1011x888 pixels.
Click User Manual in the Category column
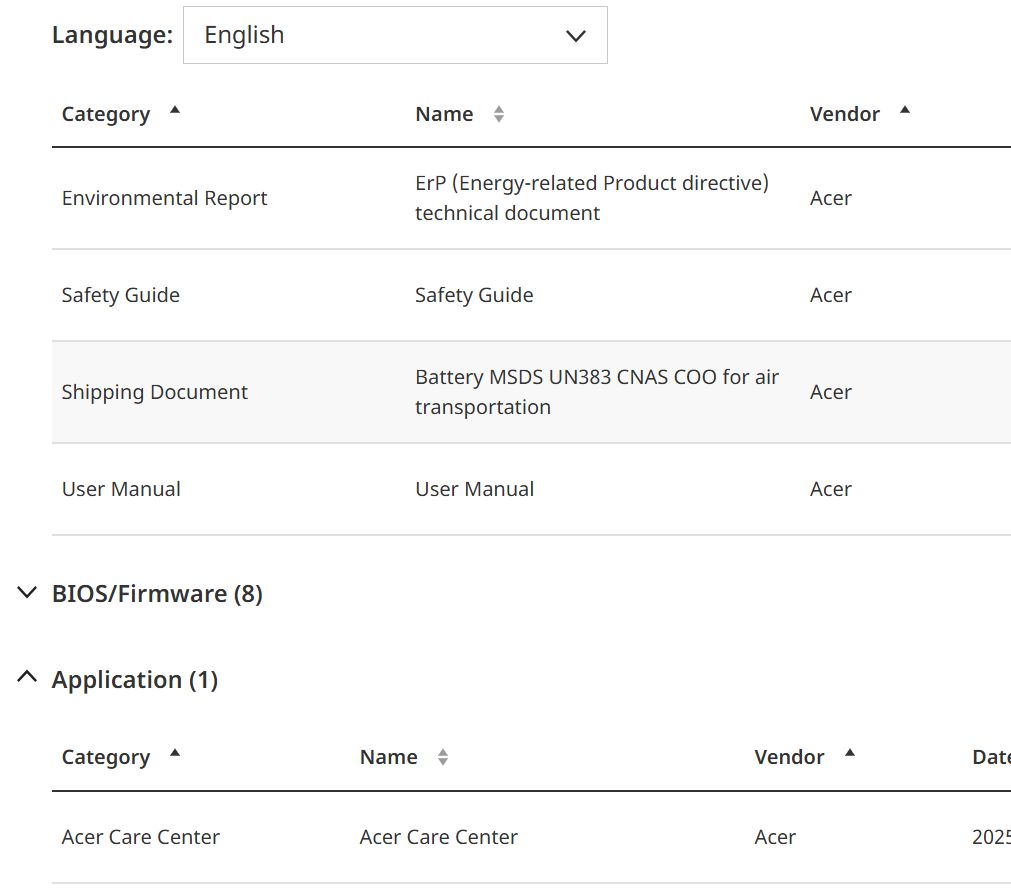(121, 489)
